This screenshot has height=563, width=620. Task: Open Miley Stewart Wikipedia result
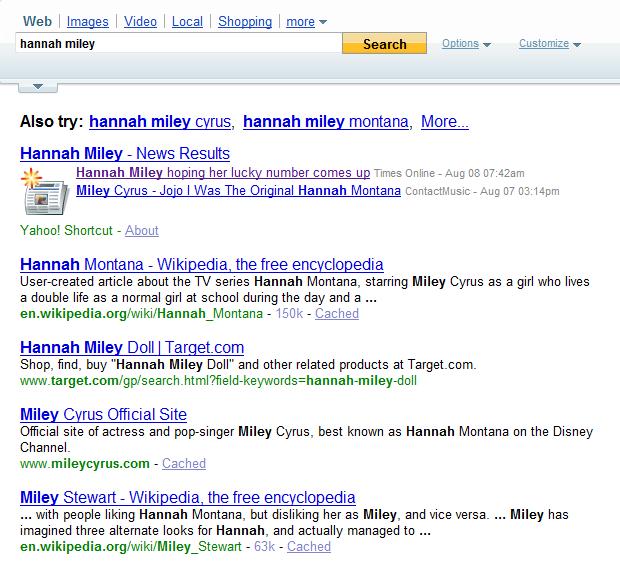tap(188, 497)
